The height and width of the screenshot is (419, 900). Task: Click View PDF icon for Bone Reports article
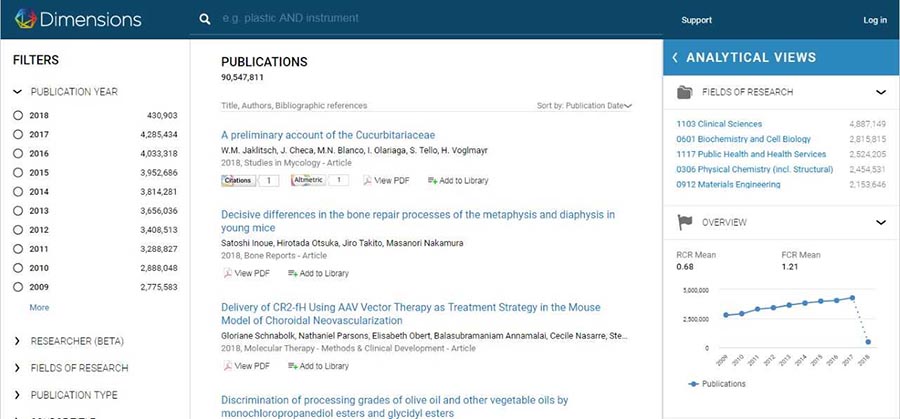tap(228, 273)
